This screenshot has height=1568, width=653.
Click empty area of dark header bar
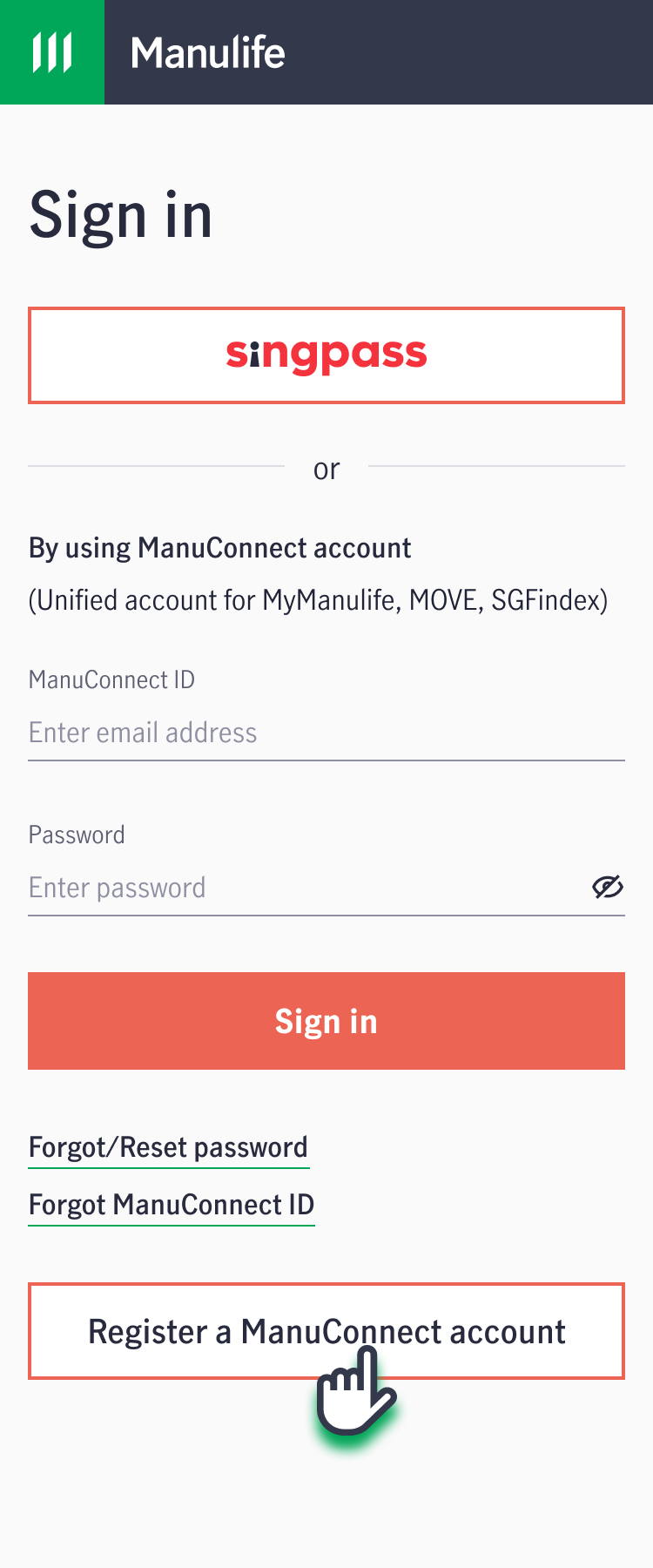pos(470,52)
